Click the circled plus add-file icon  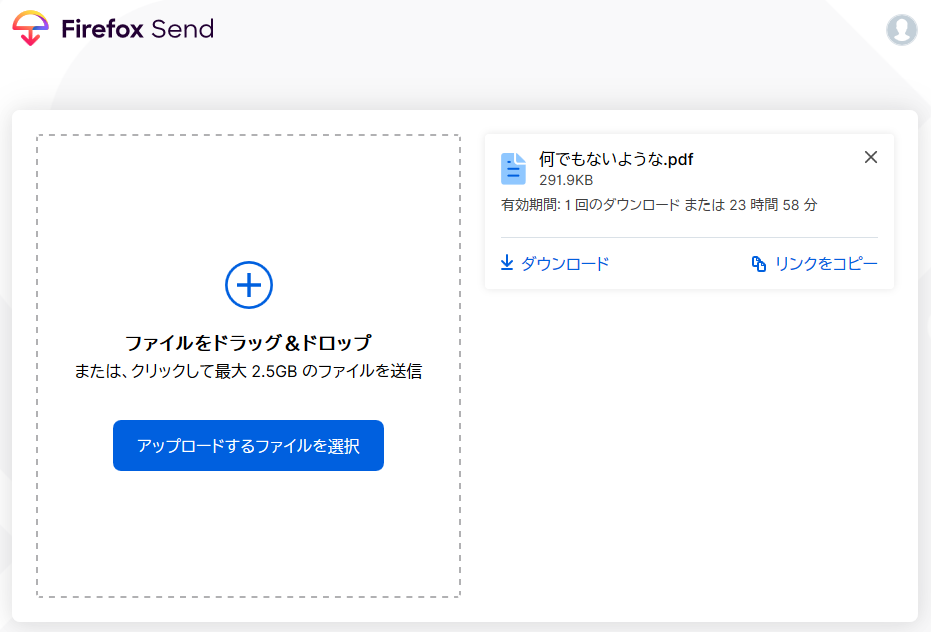[x=249, y=285]
